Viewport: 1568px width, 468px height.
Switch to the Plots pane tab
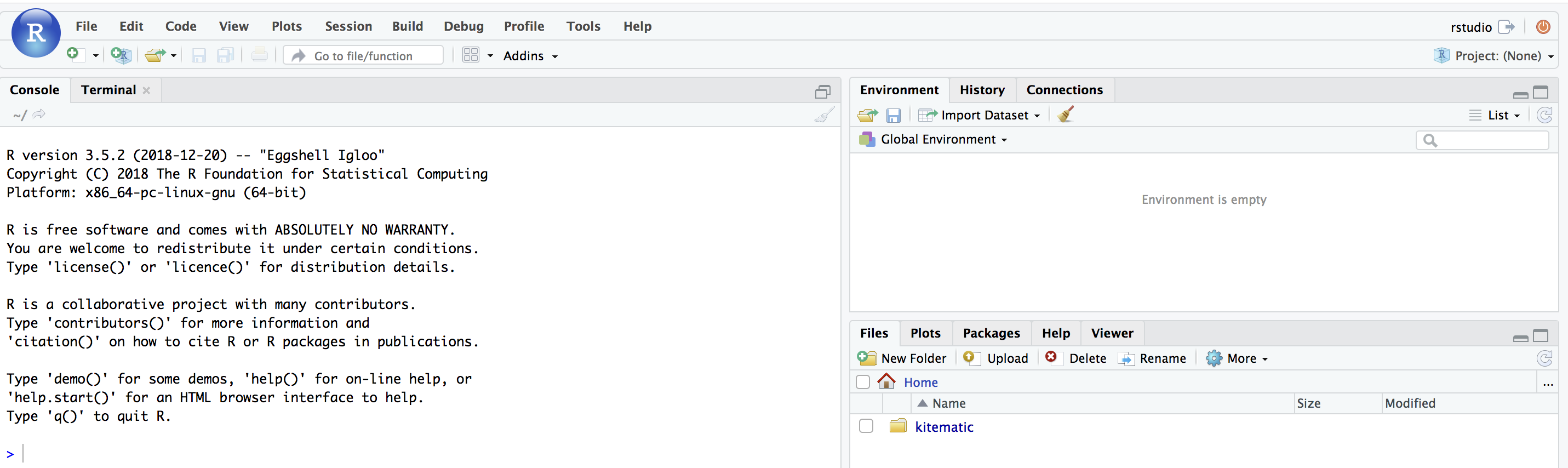coord(925,334)
